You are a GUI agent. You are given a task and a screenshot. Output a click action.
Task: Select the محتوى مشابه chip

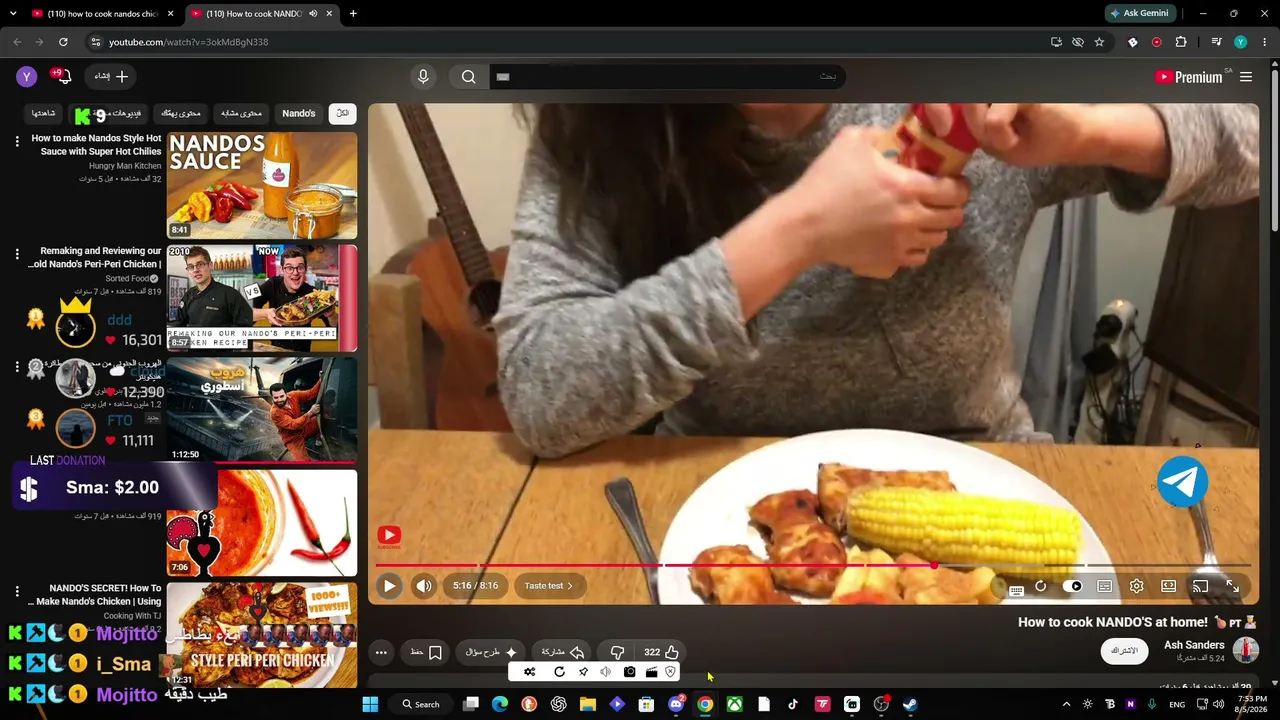tap(241, 113)
